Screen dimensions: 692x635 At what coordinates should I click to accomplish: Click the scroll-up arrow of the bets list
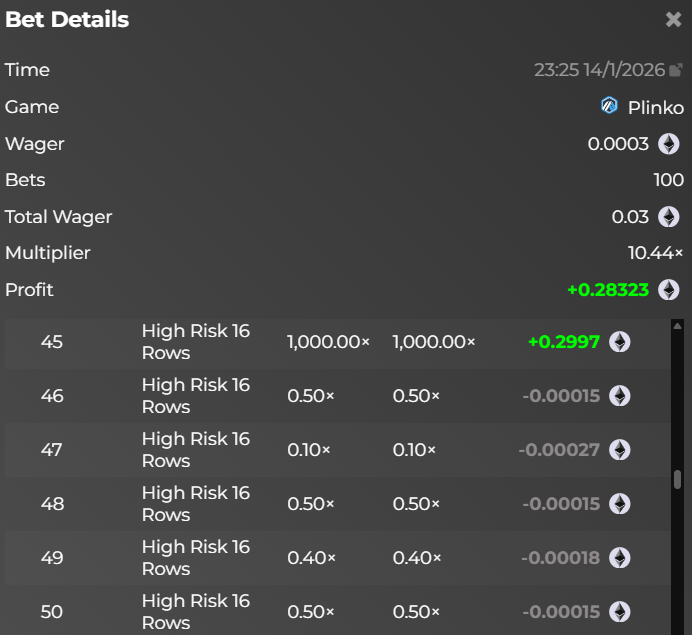coord(677,326)
